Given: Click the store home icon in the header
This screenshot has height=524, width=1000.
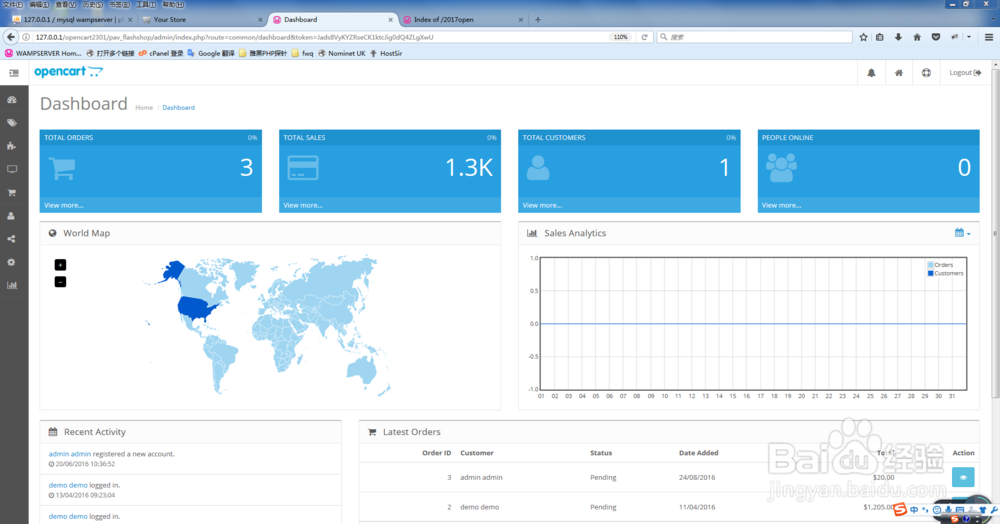Looking at the screenshot, I should 899,73.
